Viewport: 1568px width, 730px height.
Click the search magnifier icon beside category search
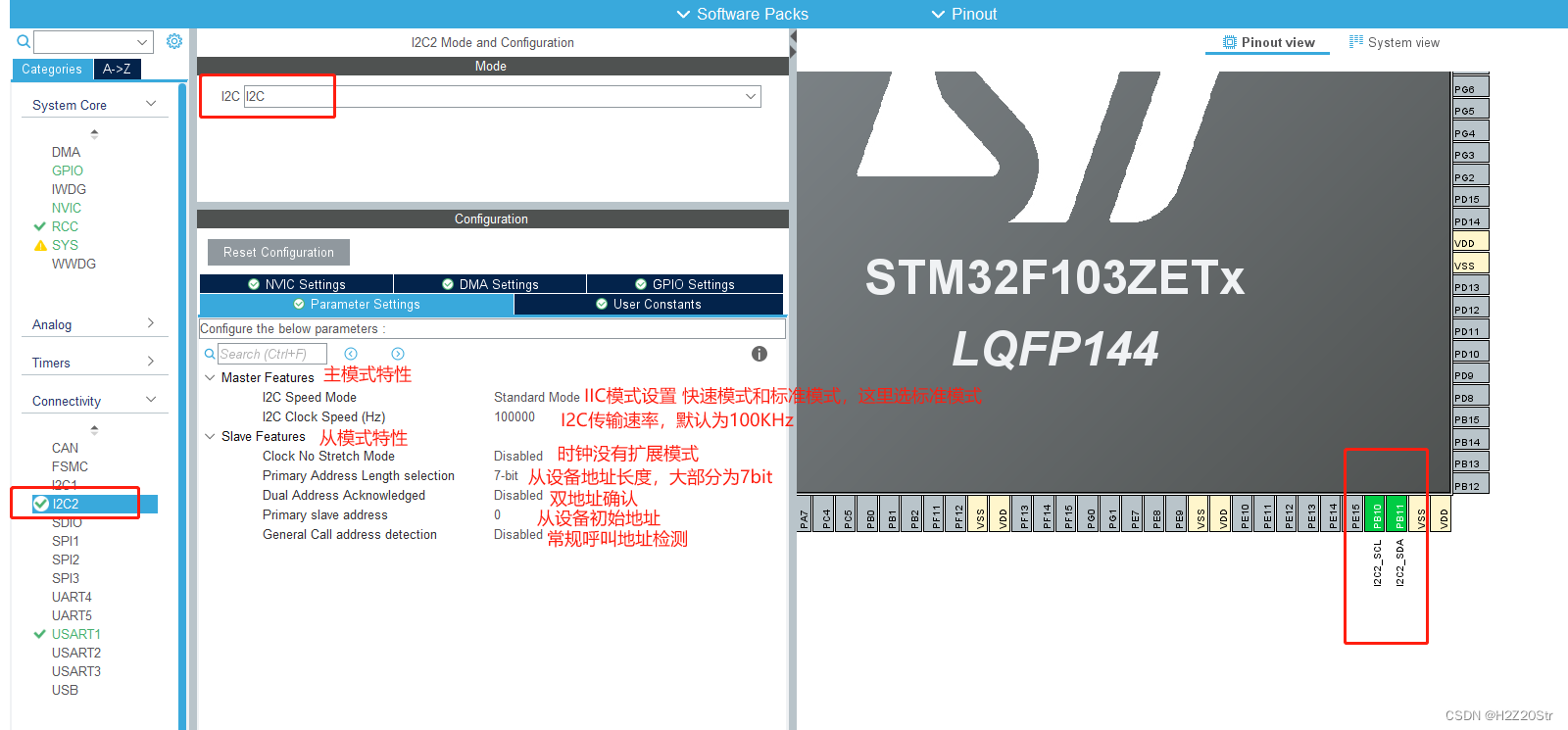click(x=24, y=41)
